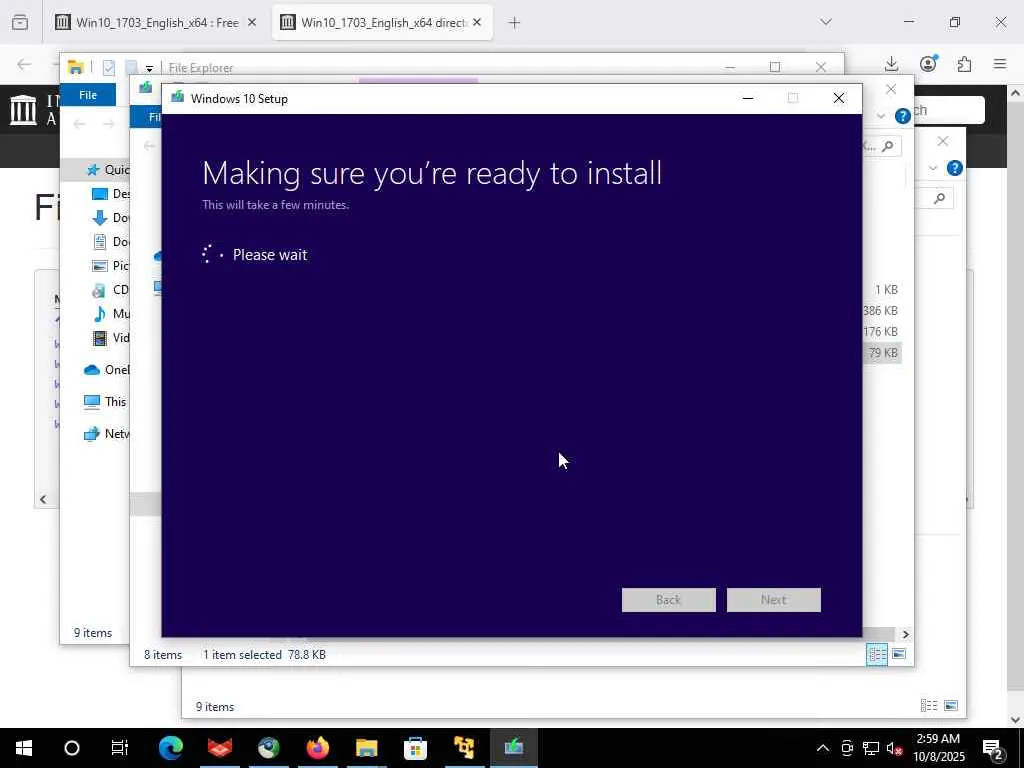The height and width of the screenshot is (768, 1024).
Task: Click the Internet Archive logo on the page
Action: [24, 109]
